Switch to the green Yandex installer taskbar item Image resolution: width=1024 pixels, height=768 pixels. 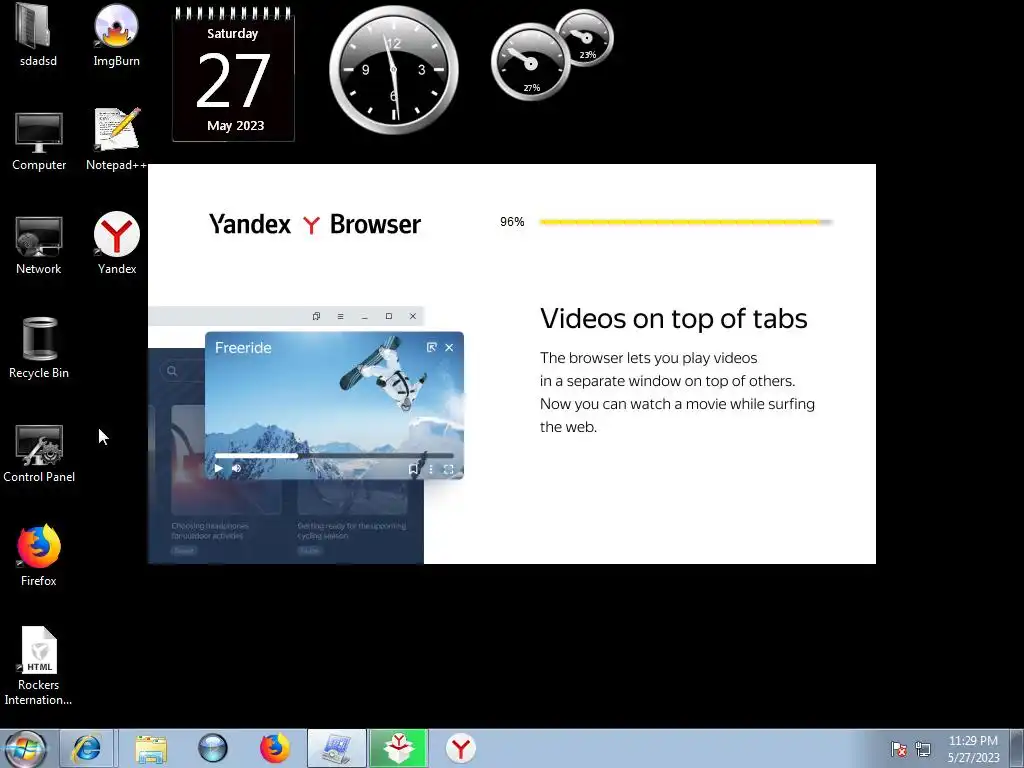coord(398,748)
